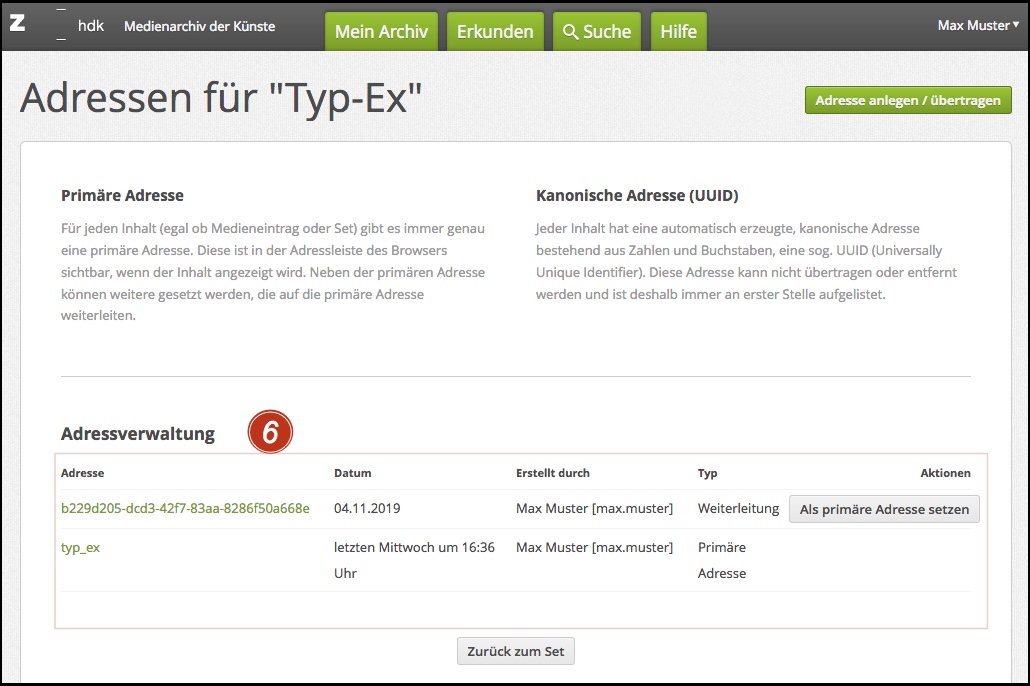The width and height of the screenshot is (1030, 686).
Task: Click the Kanonische Adresse (UUID) heading
Action: [x=637, y=195]
